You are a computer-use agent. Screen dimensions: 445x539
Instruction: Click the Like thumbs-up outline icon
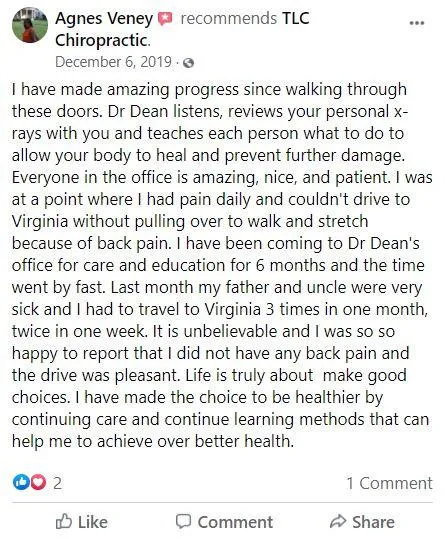tap(64, 521)
